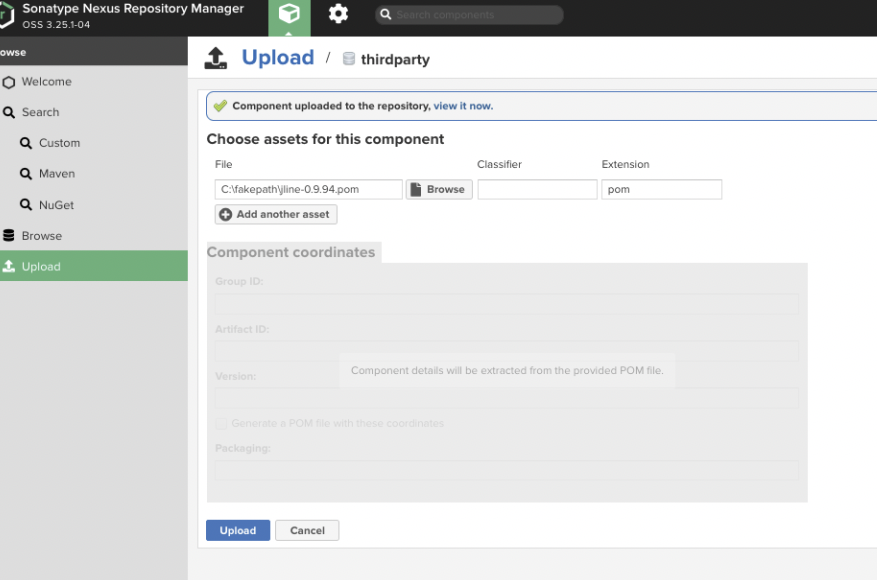The image size is (877, 580).
Task: Click the Browse file button
Action: coord(439,190)
